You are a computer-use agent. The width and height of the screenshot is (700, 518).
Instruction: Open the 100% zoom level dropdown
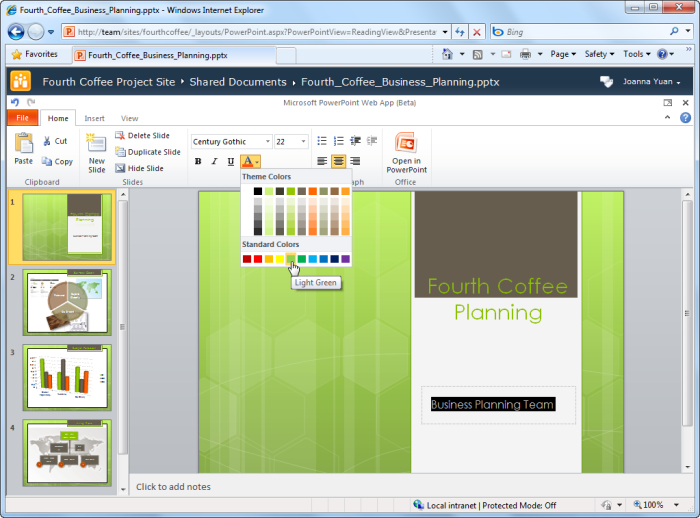pos(676,505)
